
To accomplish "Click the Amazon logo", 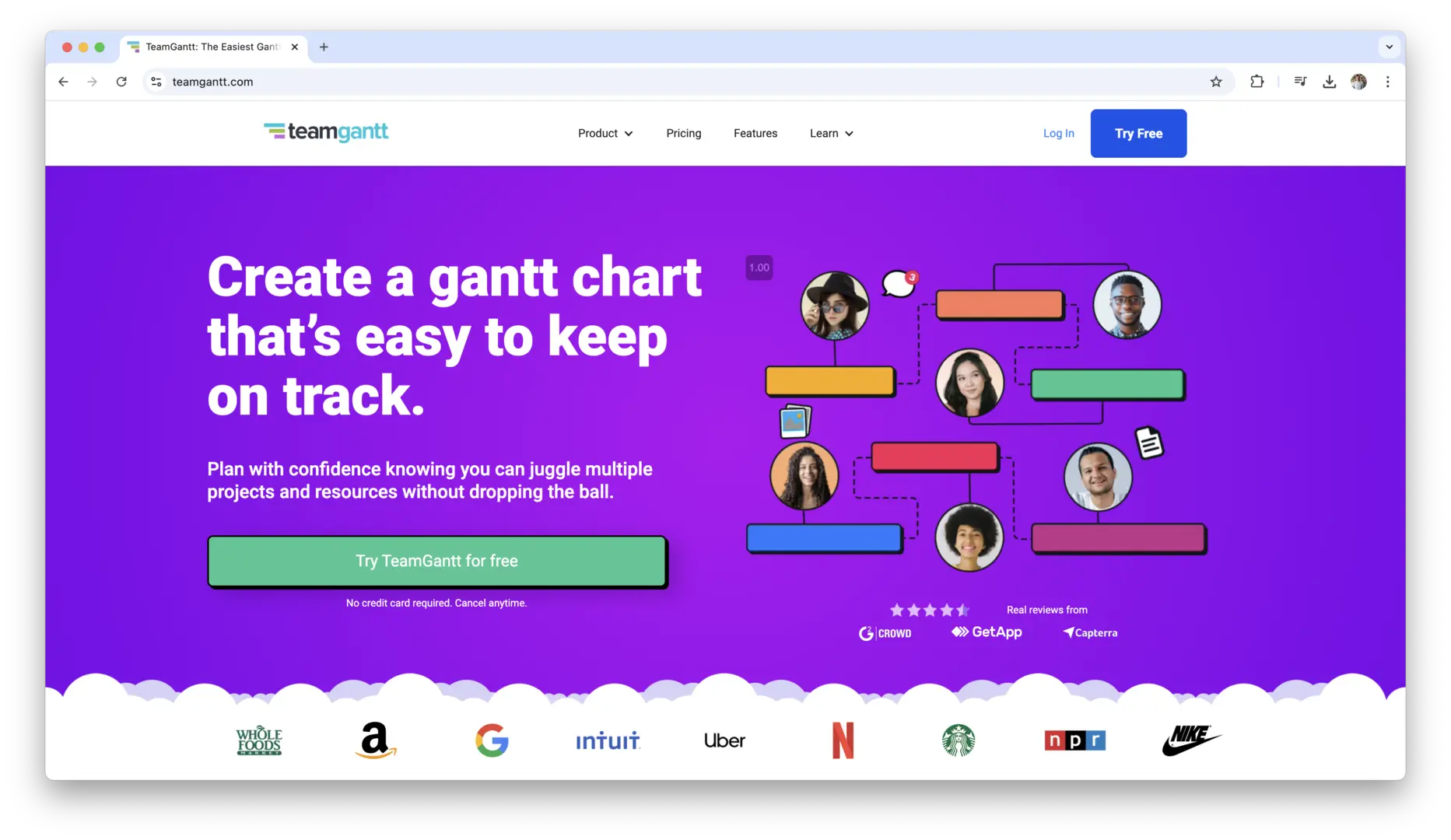I will (x=376, y=740).
